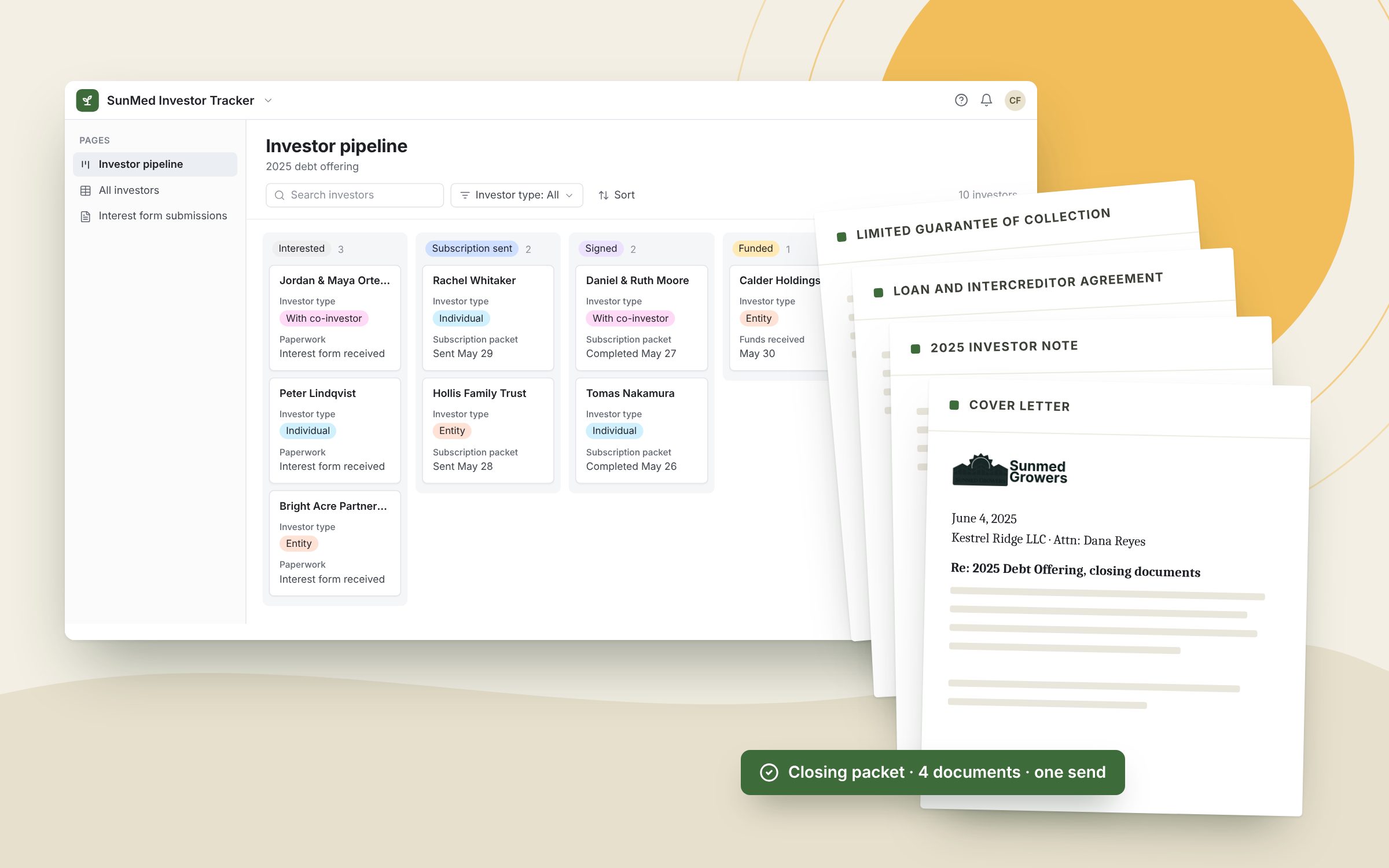Open the help question mark icon

coord(961,100)
